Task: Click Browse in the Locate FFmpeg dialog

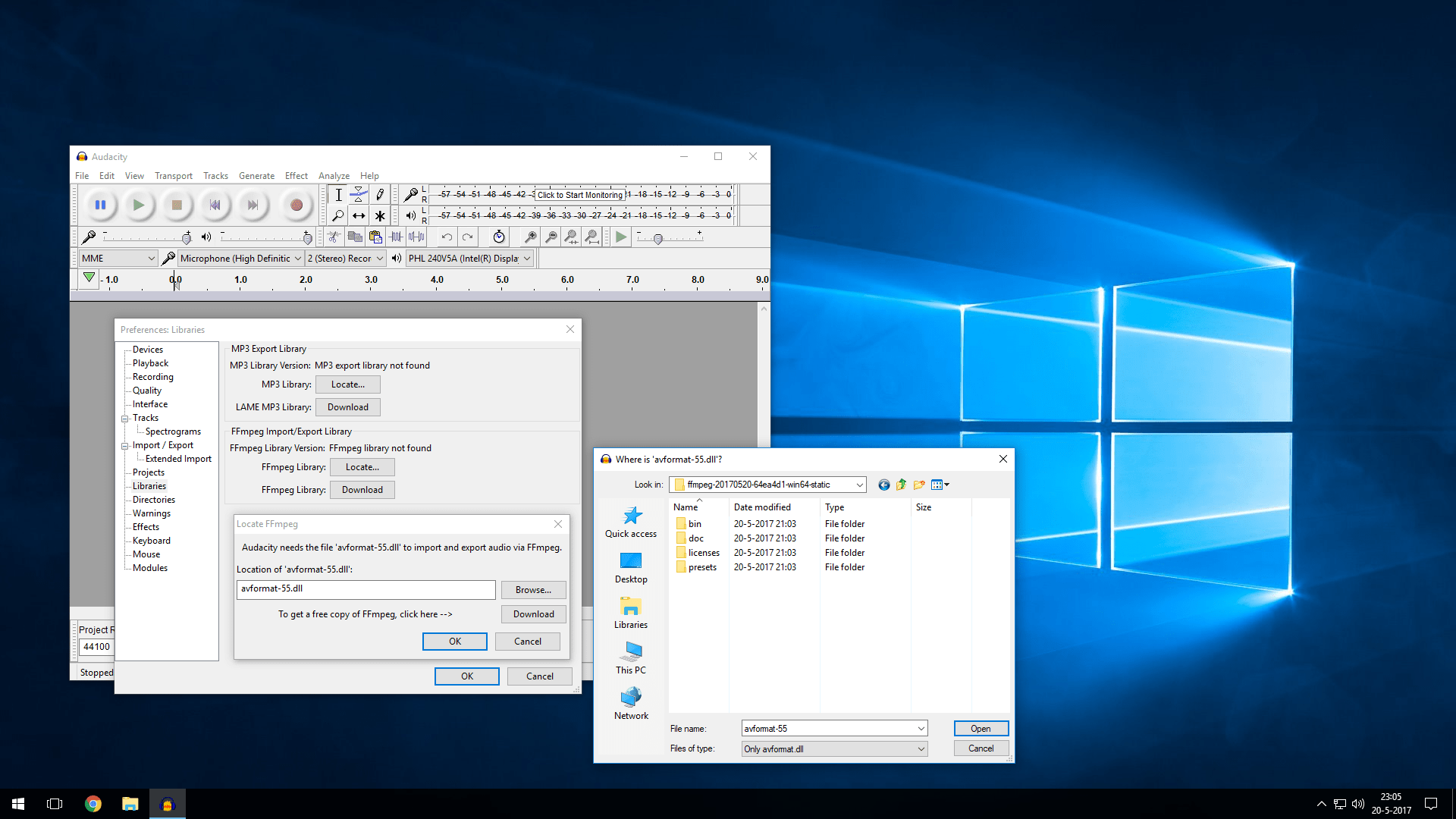Action: [x=532, y=589]
